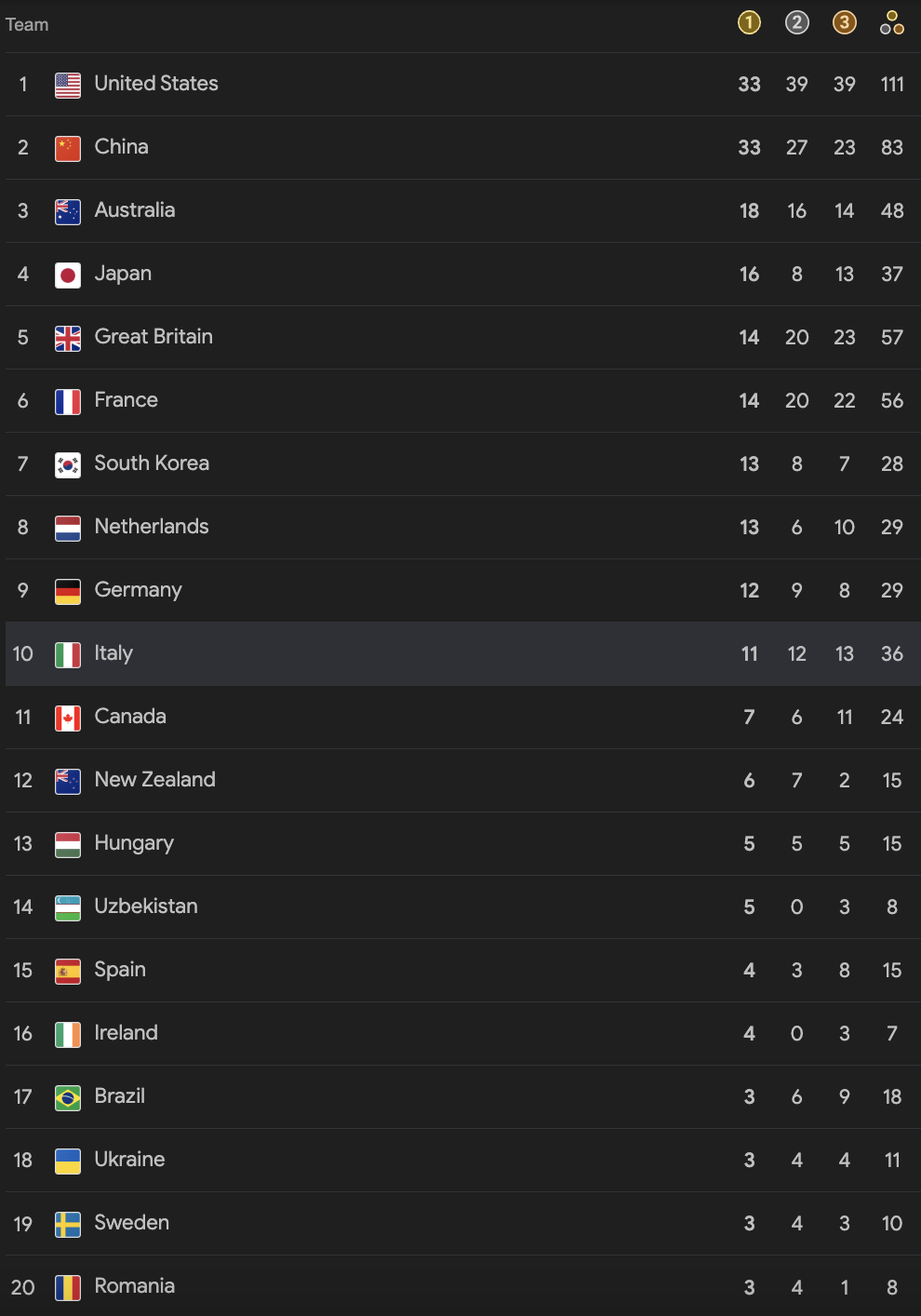Viewport: 921px width, 1316px height.
Task: Click the Great Britain flag icon
Action: (68, 338)
